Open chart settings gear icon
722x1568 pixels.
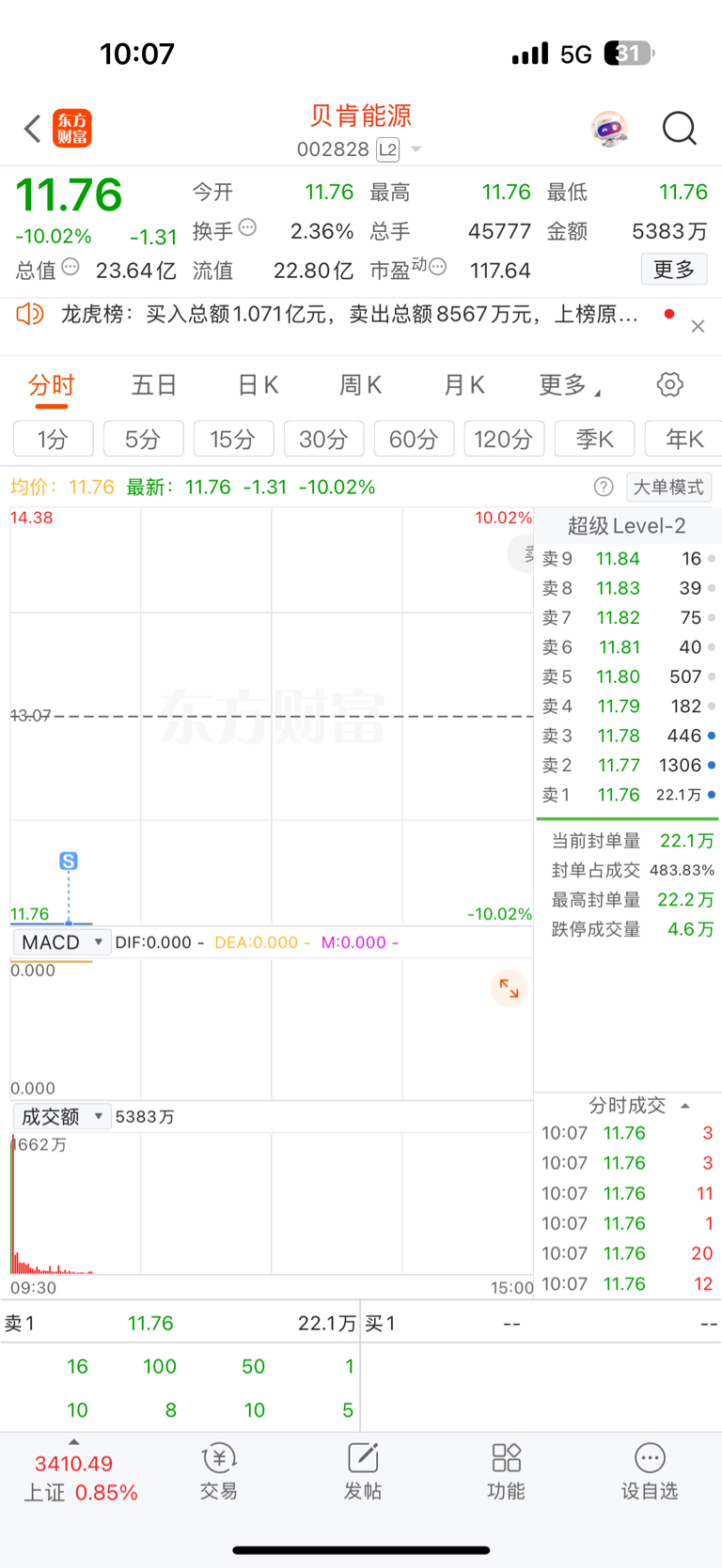[x=669, y=384]
